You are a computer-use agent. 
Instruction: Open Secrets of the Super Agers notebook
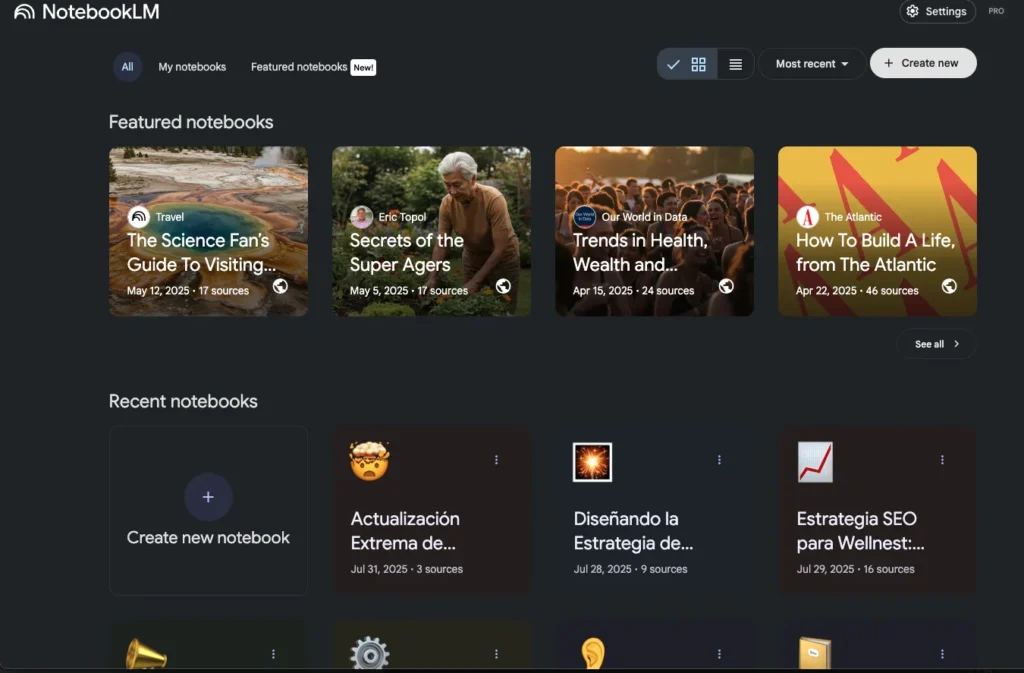[x=431, y=231]
